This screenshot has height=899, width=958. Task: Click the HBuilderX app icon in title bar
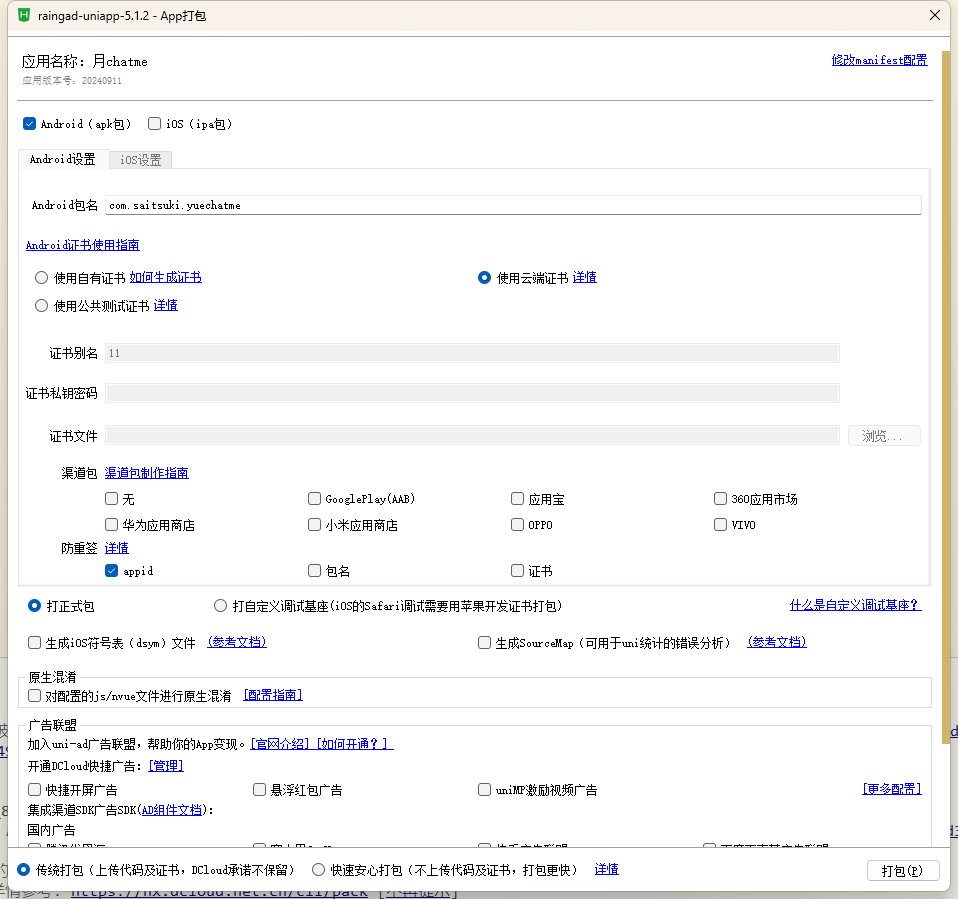24,16
